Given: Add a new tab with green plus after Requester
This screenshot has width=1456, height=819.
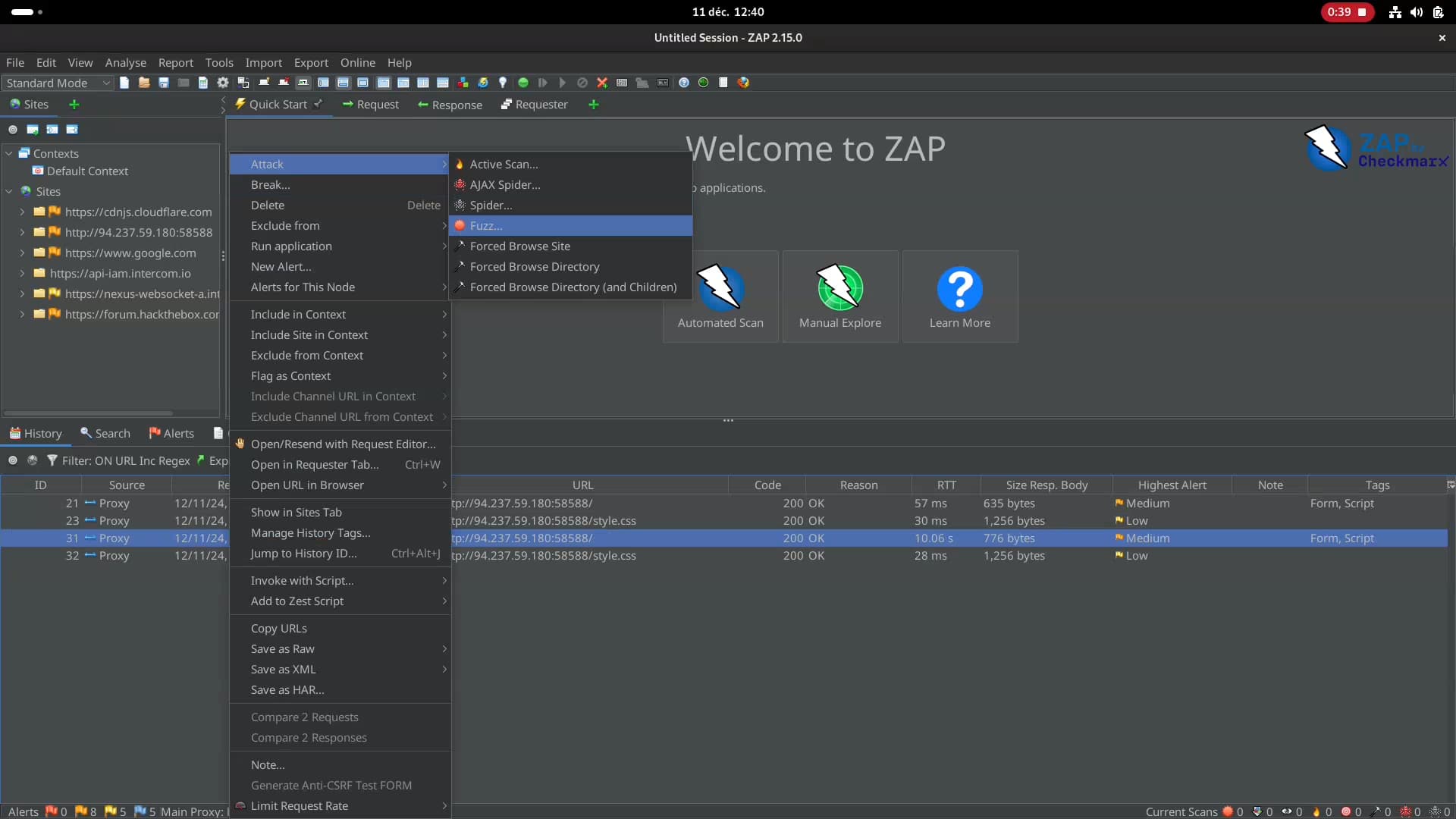Looking at the screenshot, I should (594, 105).
